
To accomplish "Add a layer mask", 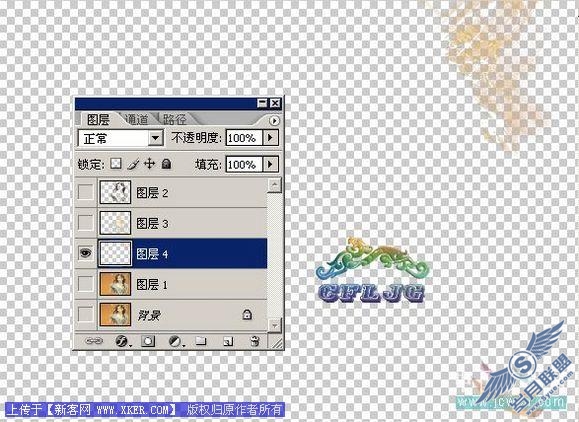I will click(148, 341).
